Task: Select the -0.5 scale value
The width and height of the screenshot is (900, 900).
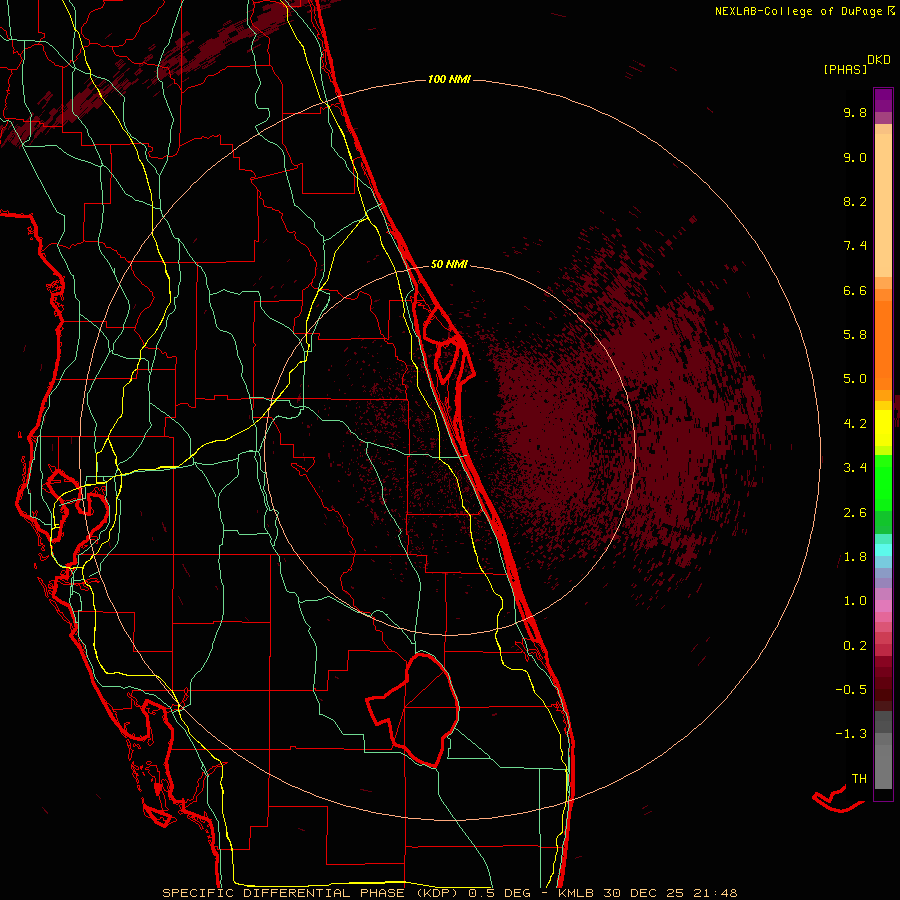Action: (x=851, y=690)
